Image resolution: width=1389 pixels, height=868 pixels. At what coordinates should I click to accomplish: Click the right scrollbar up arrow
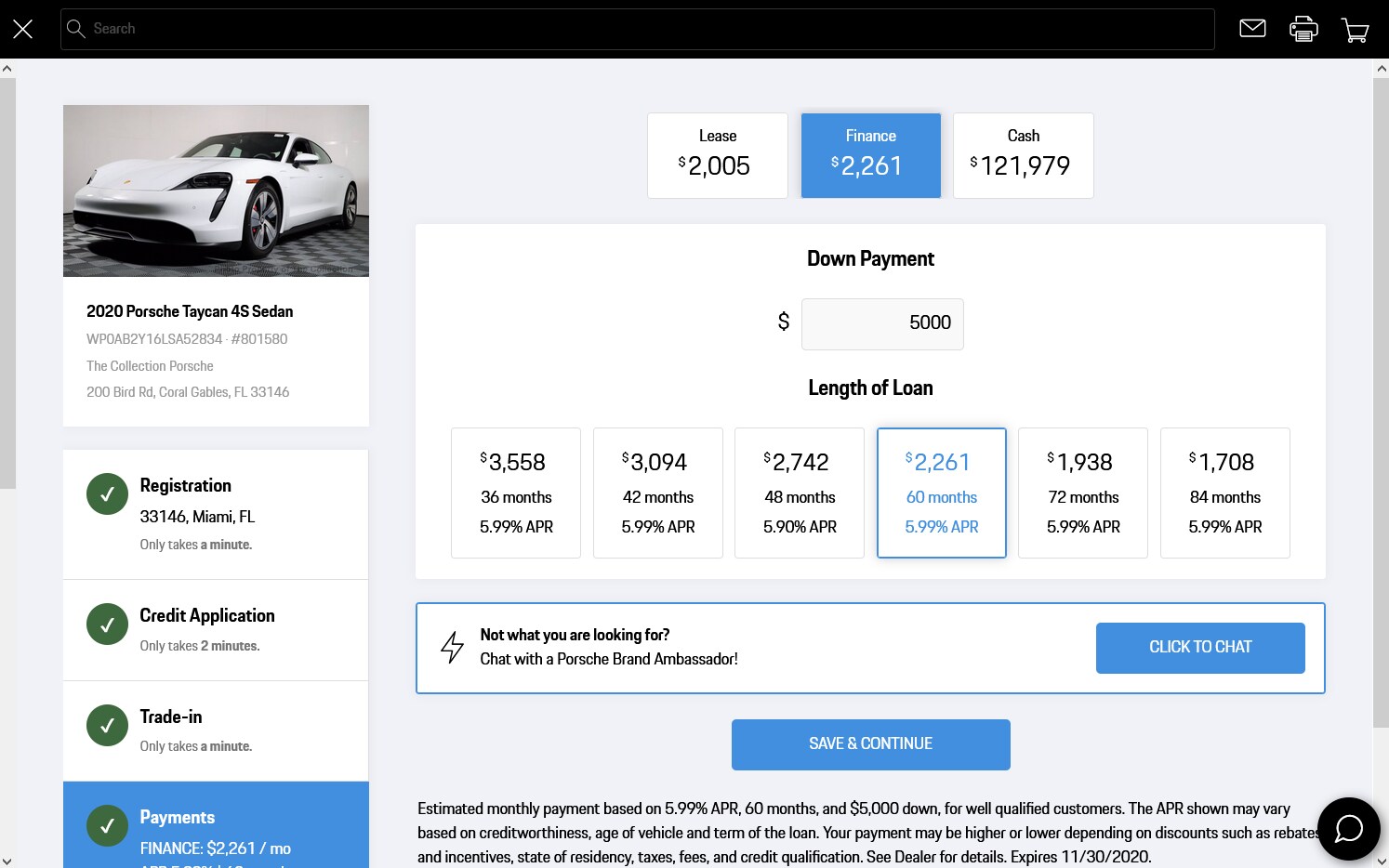tap(1381, 68)
